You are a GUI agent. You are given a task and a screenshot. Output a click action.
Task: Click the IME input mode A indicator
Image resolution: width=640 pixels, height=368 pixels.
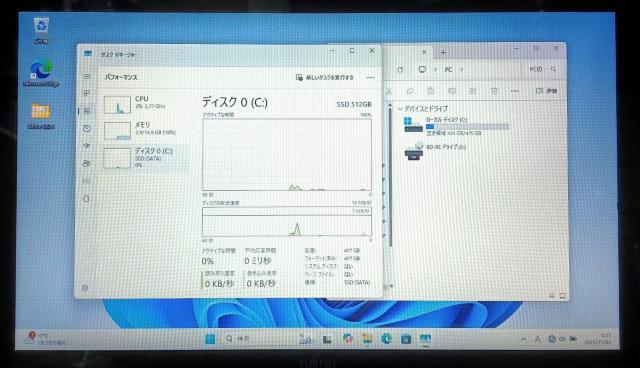(x=538, y=339)
